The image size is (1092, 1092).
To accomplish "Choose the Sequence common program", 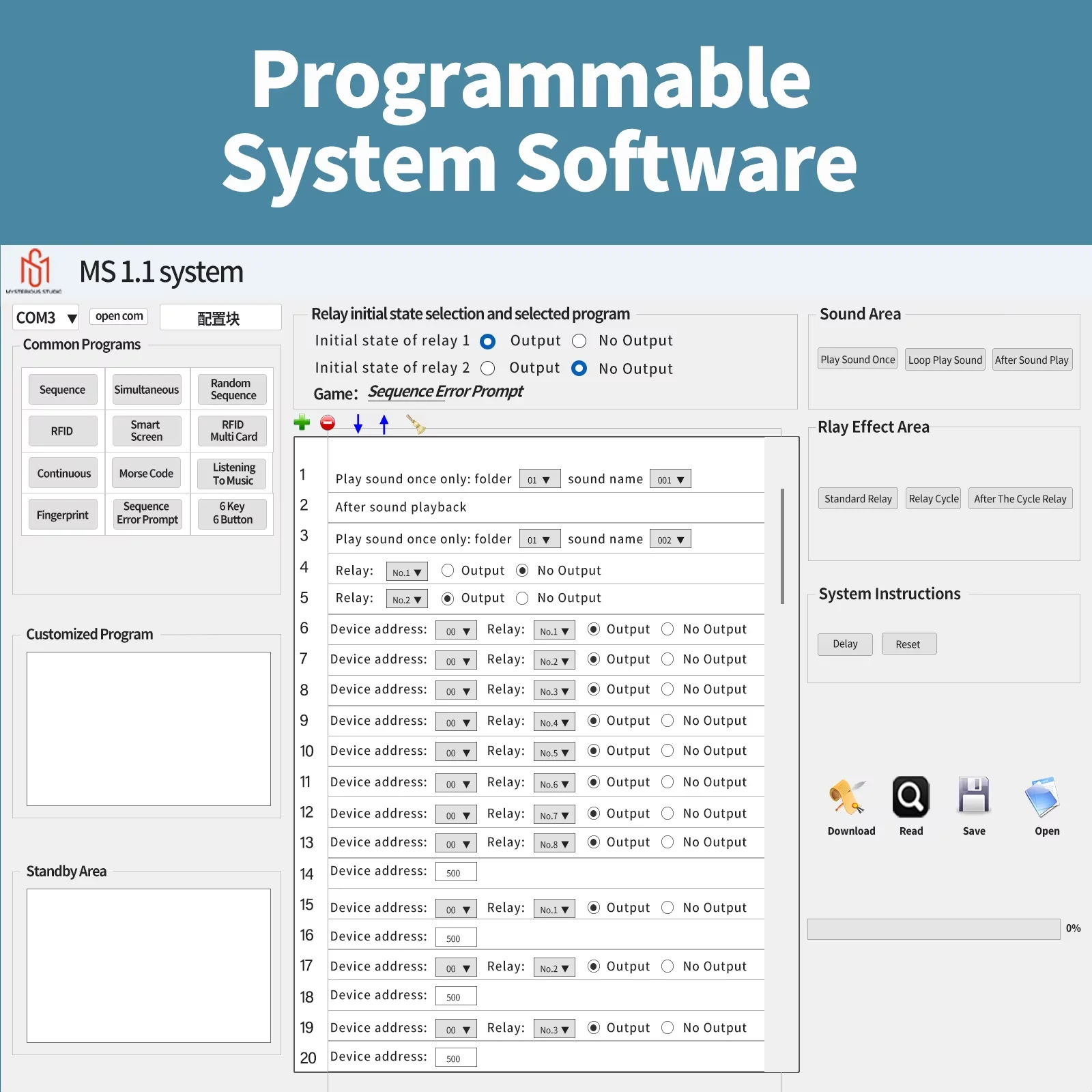I will (x=63, y=390).
